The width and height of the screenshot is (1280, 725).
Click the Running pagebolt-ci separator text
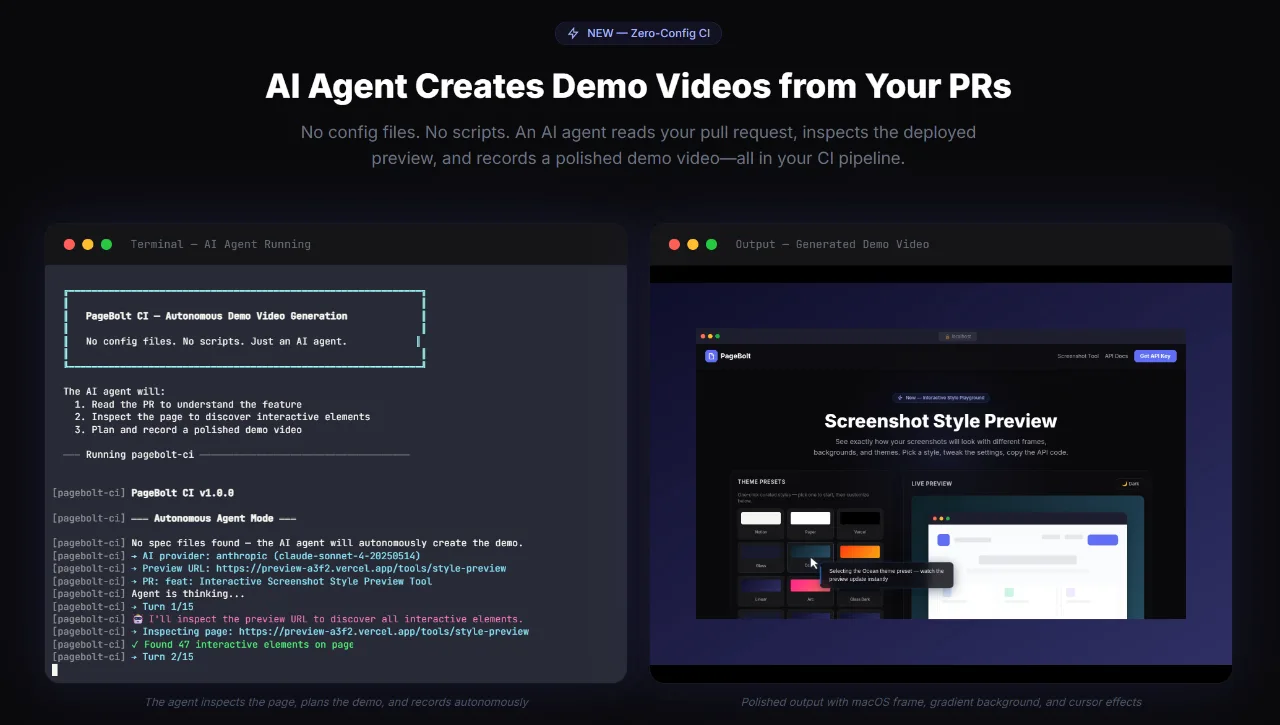pos(140,455)
